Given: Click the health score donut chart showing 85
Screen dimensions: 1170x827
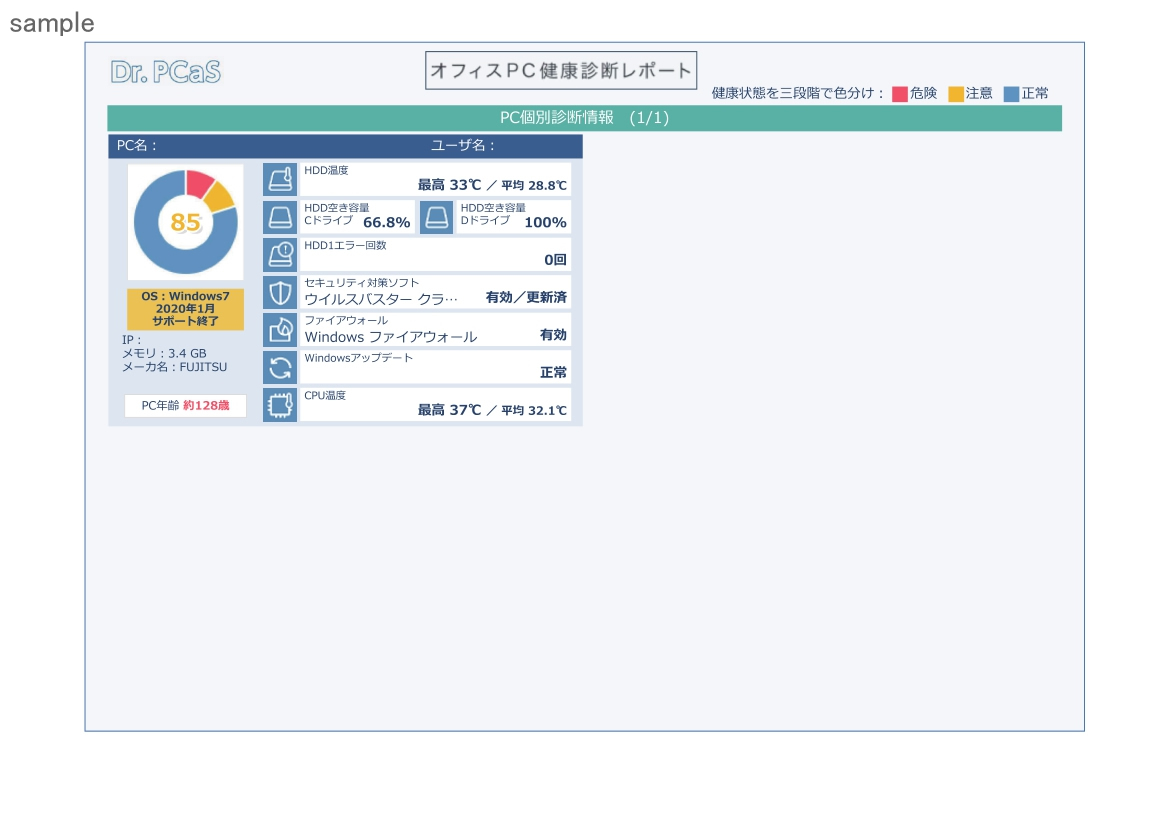Looking at the screenshot, I should point(186,222).
